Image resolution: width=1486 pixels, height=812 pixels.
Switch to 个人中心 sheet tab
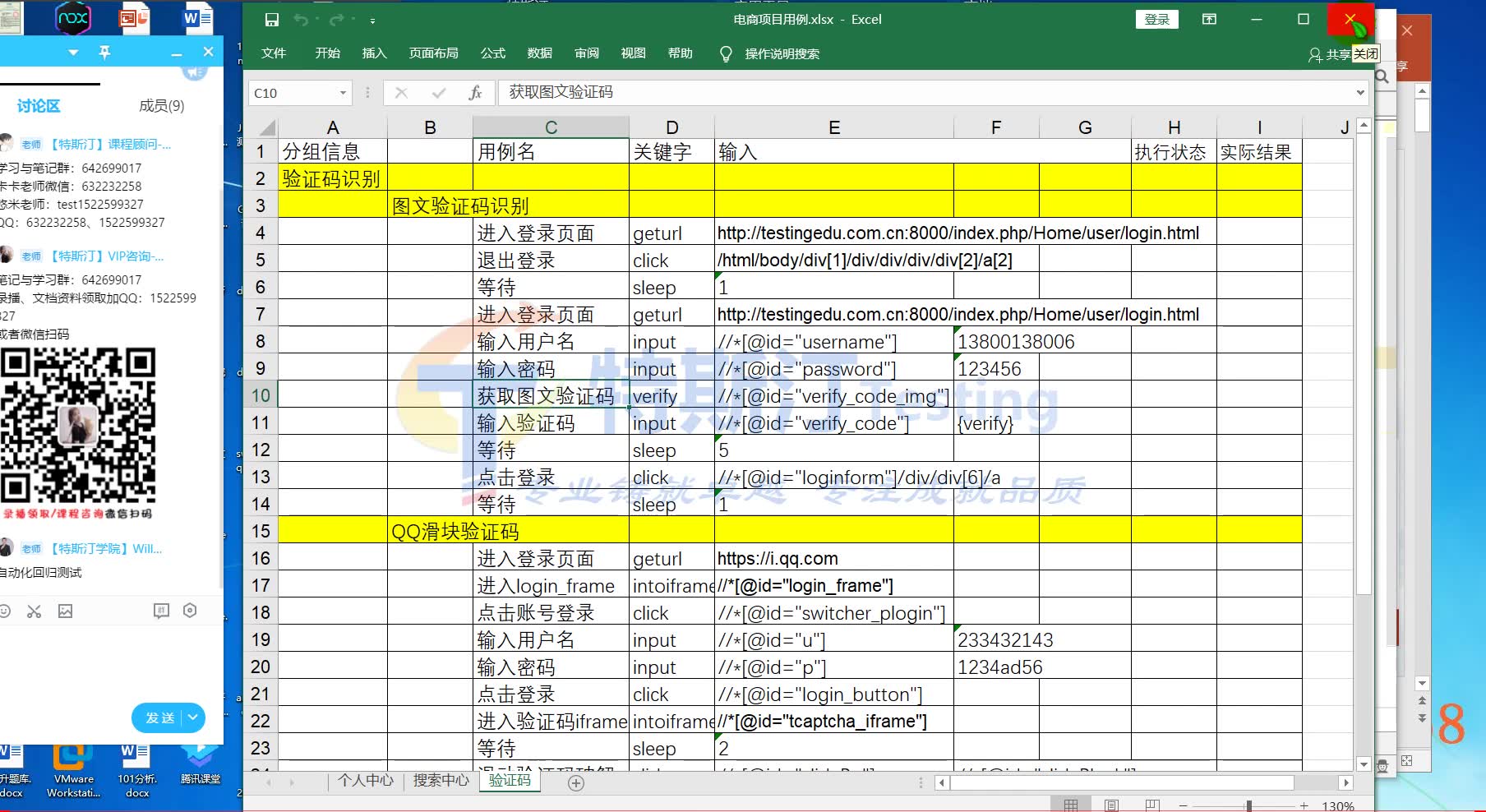click(x=366, y=780)
